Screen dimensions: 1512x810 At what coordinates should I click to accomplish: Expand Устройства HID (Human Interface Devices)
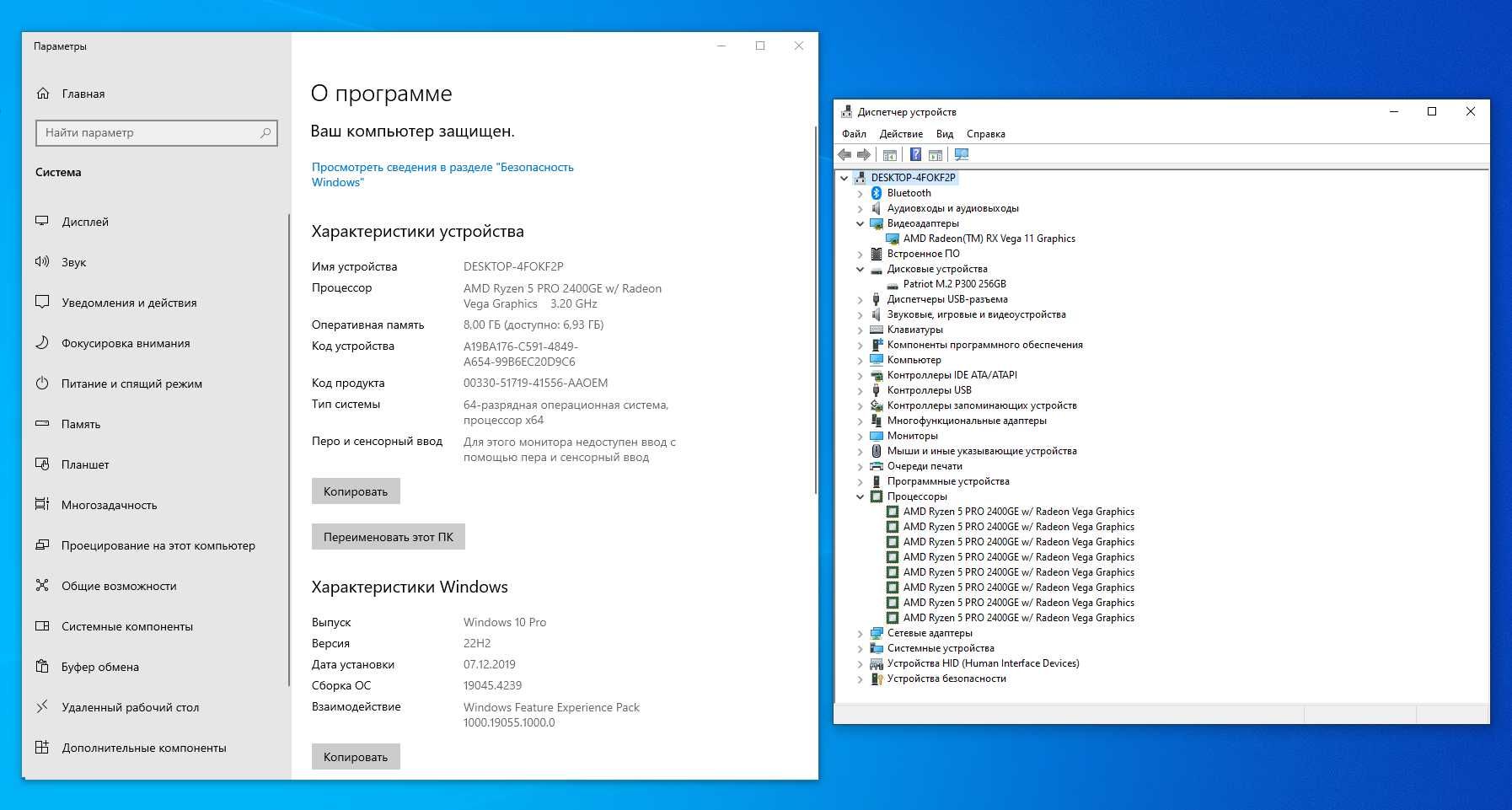(x=860, y=663)
